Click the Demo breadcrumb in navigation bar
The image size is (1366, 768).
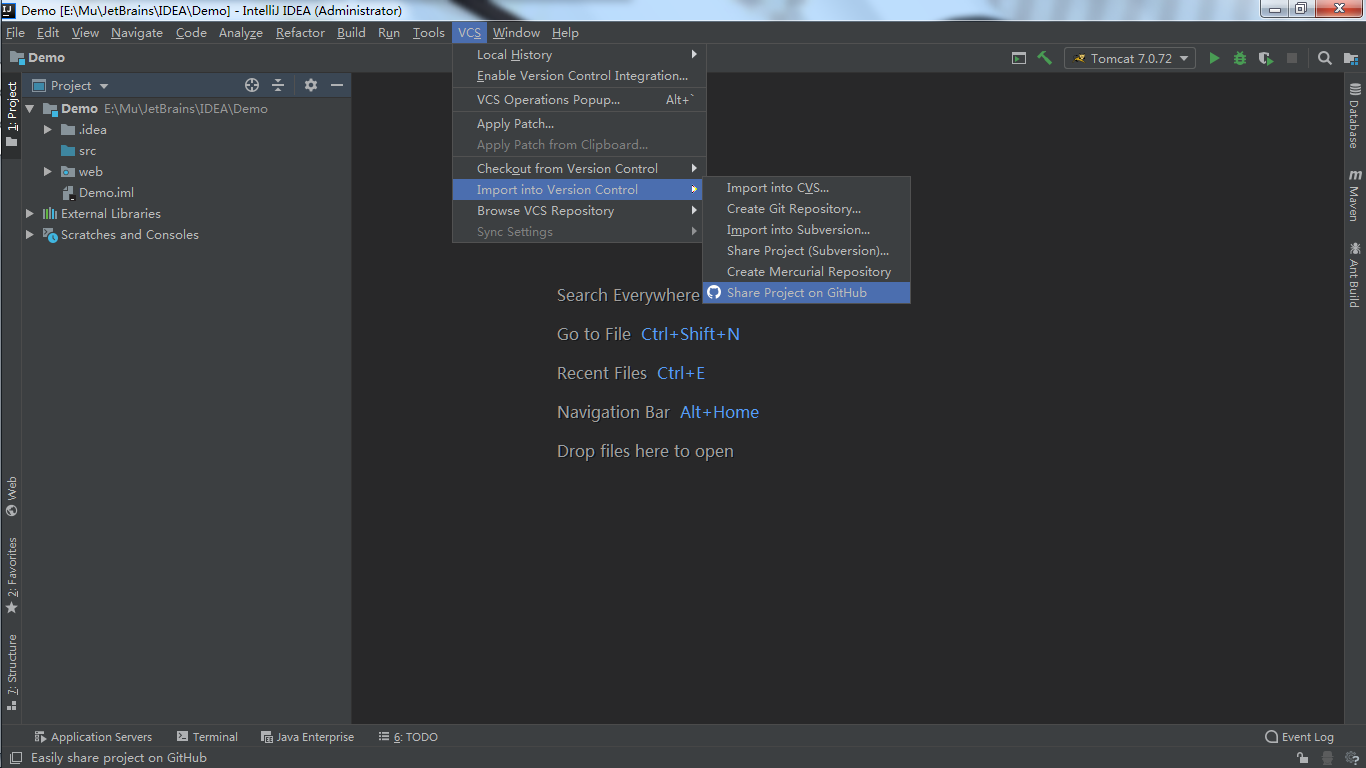[x=37, y=58]
